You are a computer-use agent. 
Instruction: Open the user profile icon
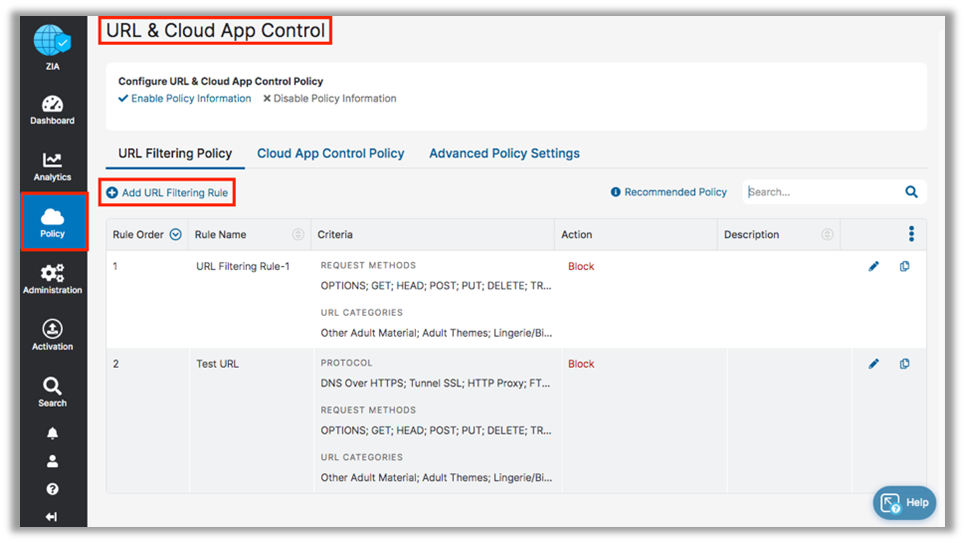[52, 461]
